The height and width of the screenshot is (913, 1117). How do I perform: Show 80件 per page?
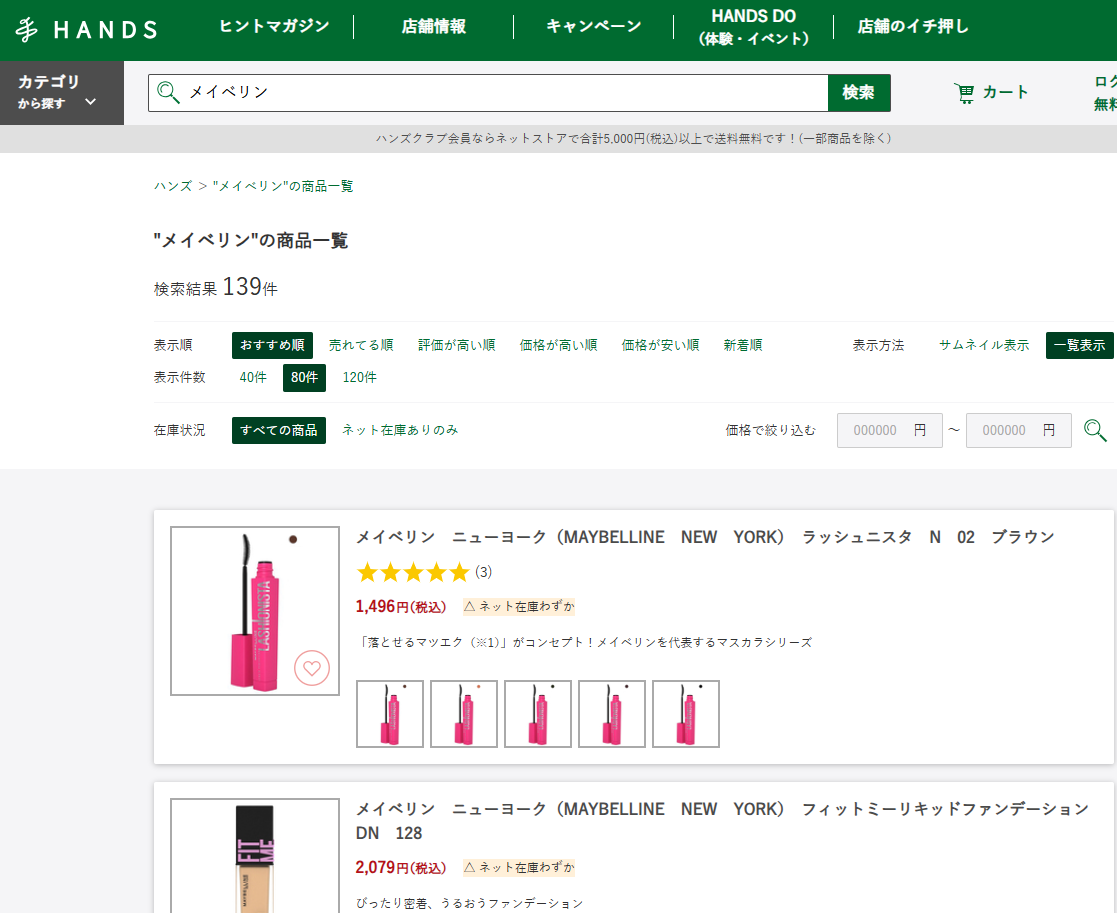304,377
